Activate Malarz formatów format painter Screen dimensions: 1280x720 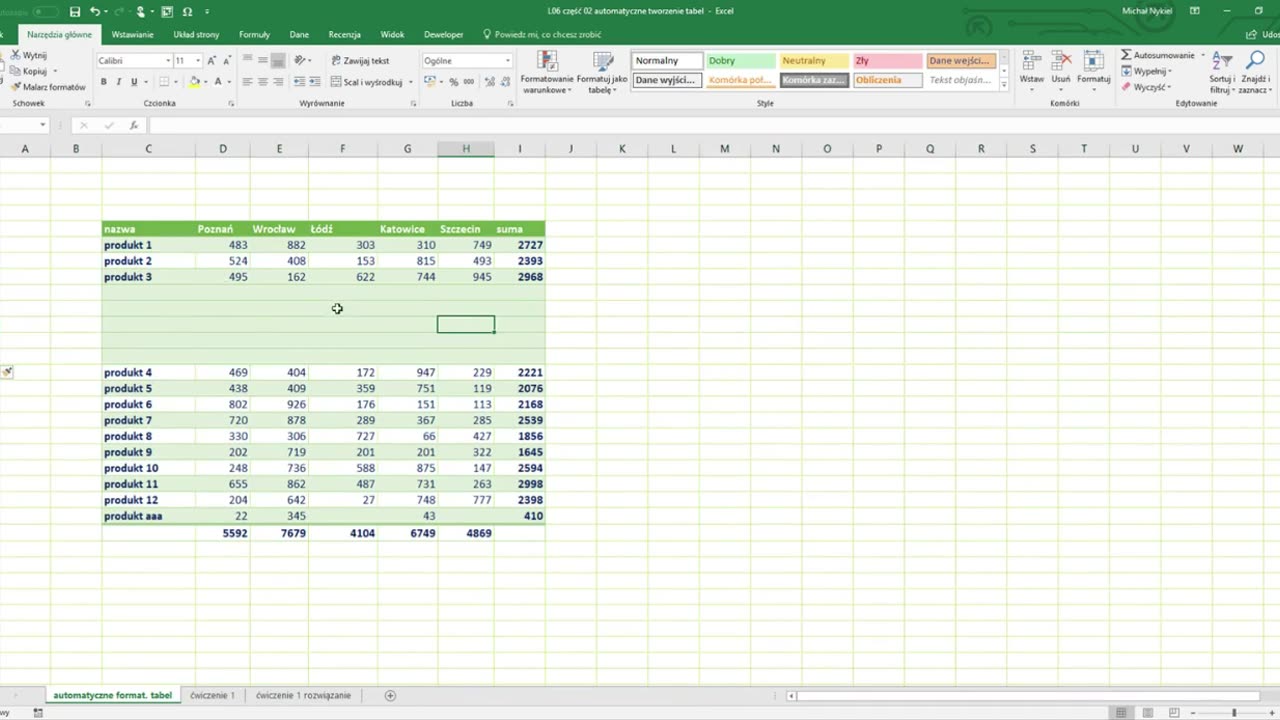tap(46, 87)
